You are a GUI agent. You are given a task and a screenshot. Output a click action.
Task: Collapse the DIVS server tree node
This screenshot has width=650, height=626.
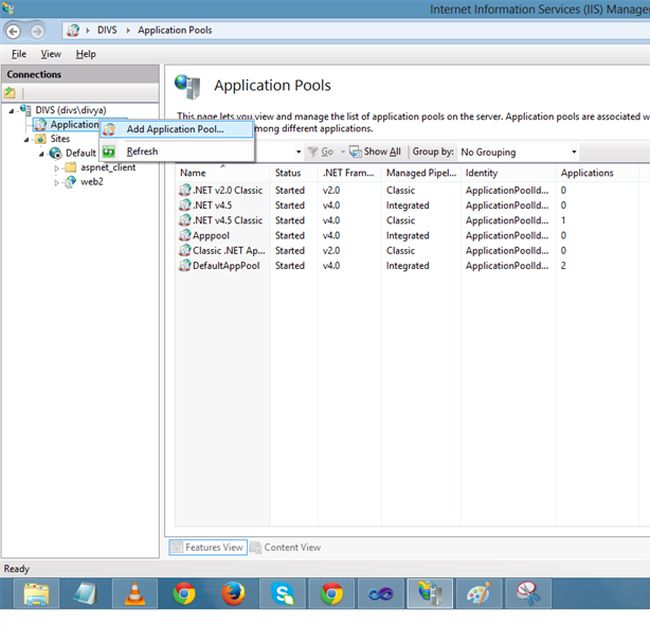[11, 111]
